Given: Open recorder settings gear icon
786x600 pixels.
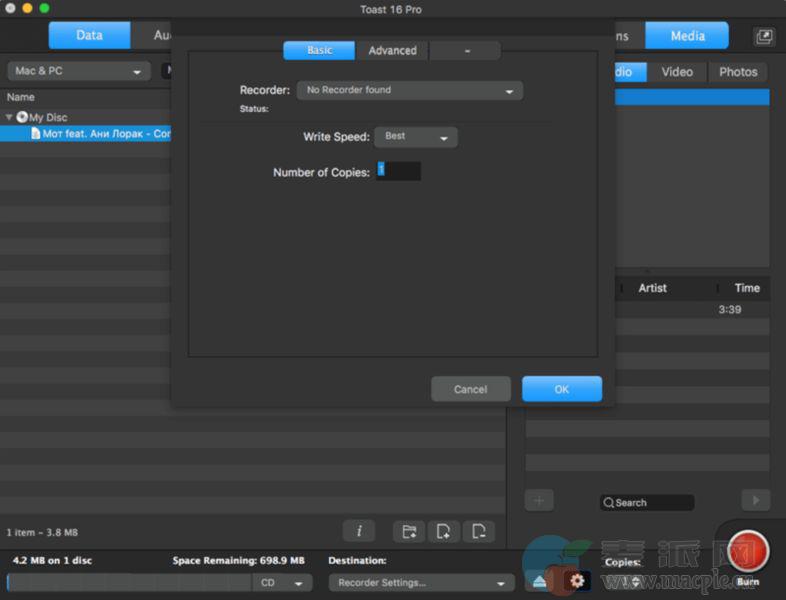Looking at the screenshot, I should pos(576,581).
